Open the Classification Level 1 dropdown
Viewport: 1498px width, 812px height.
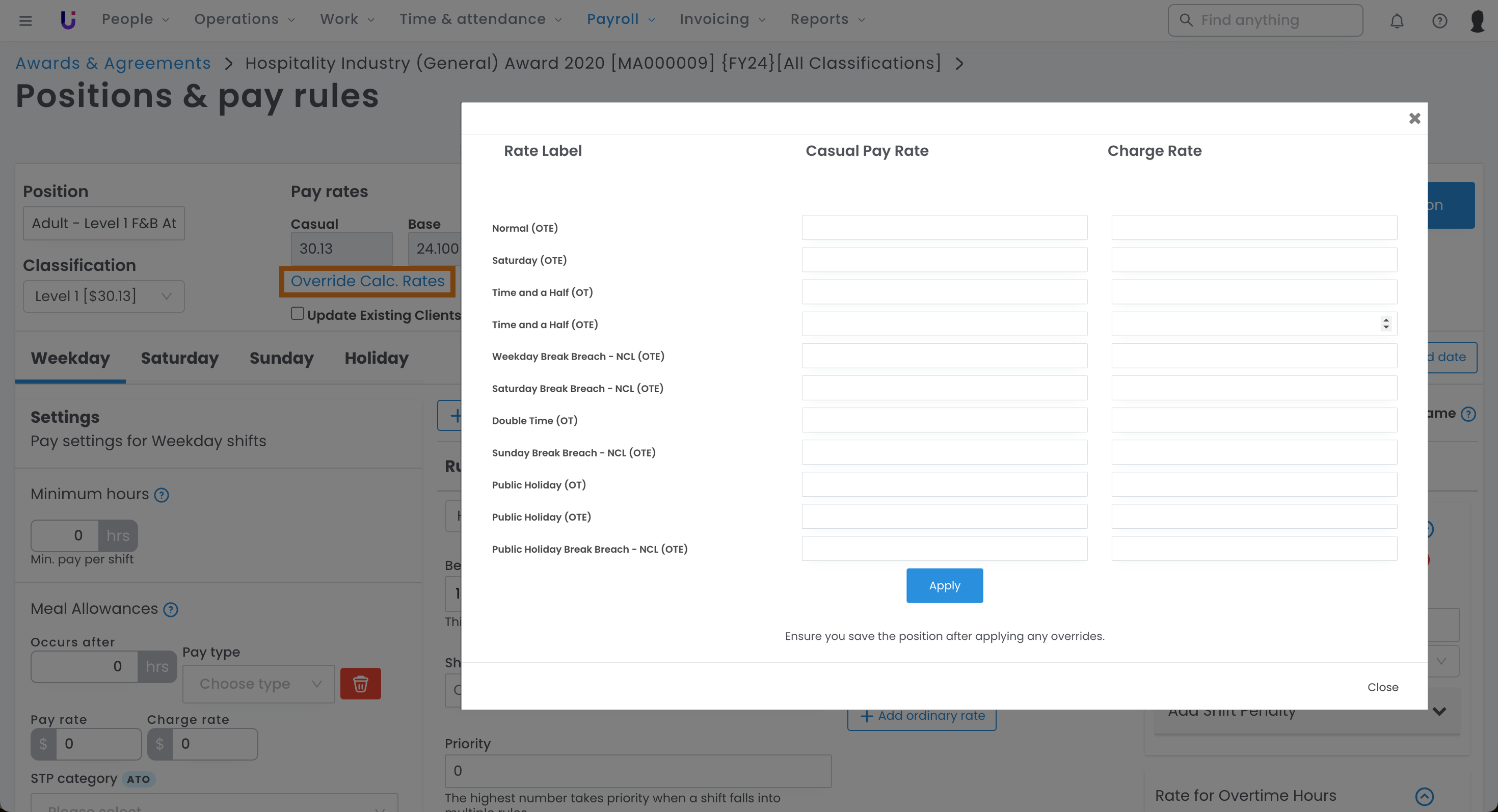pyautogui.click(x=103, y=296)
